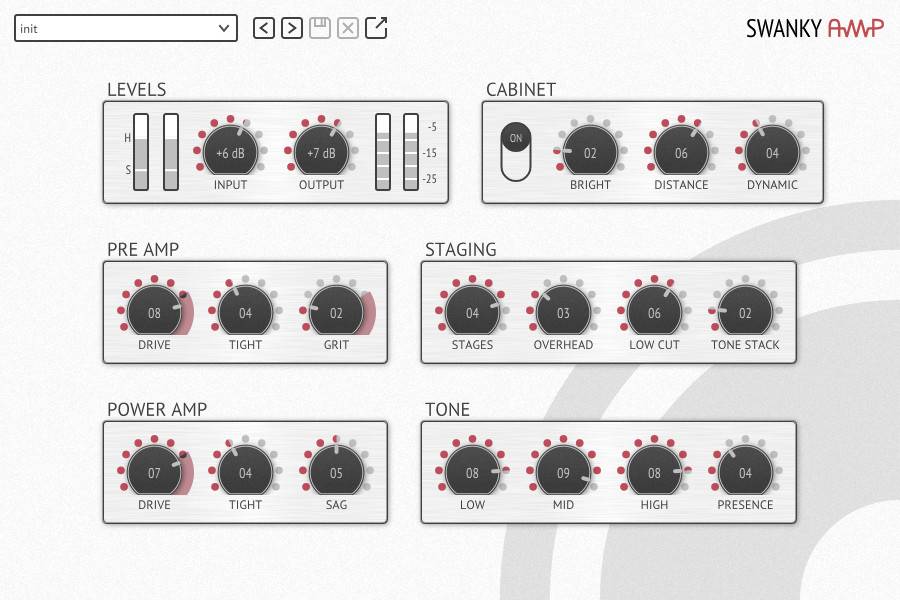Click the Tone Mid knob
Screen dimensions: 900x600
point(563,473)
